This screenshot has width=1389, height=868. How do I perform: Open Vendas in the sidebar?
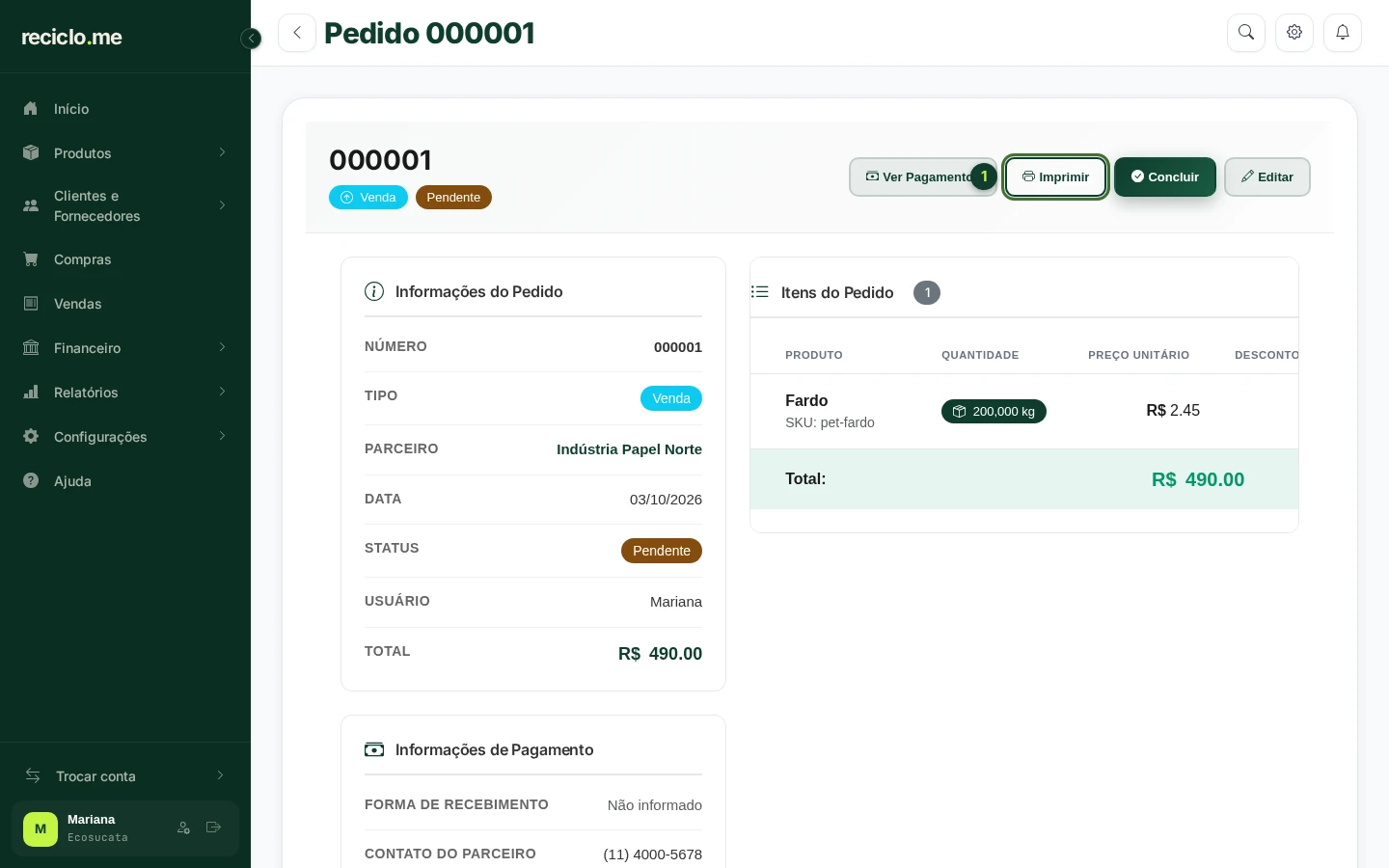pyautogui.click(x=125, y=304)
